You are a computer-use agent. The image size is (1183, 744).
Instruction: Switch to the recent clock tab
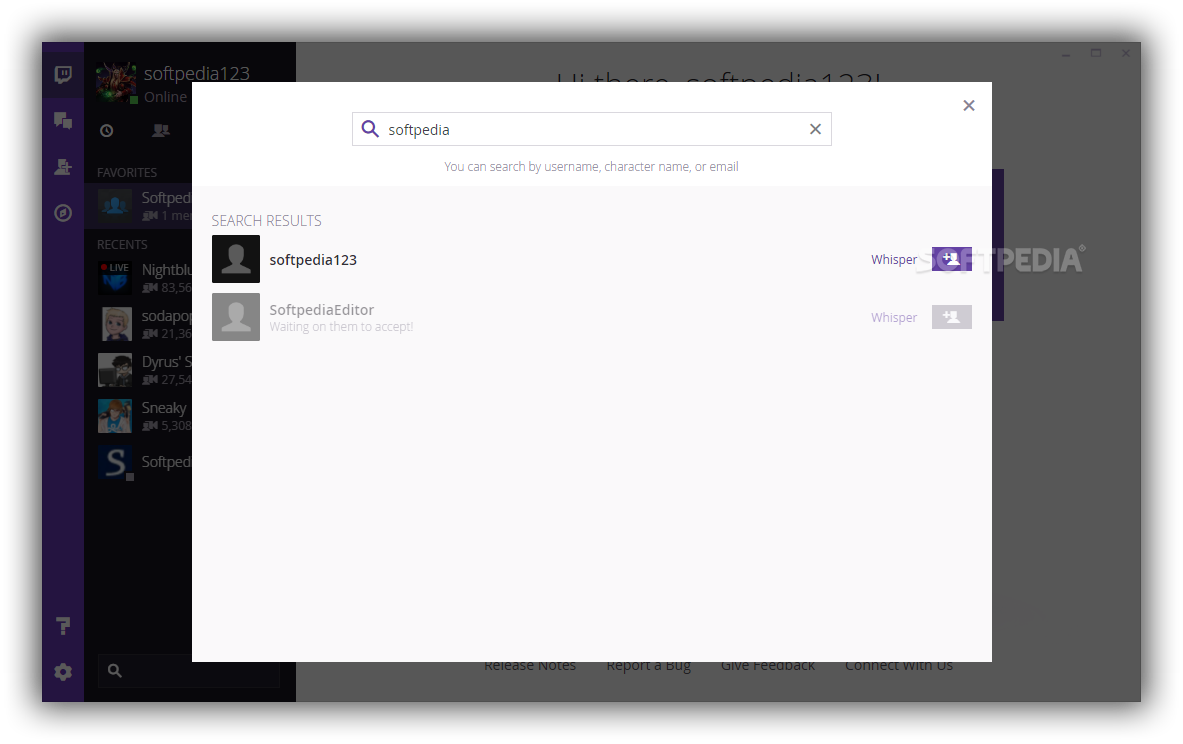(106, 131)
